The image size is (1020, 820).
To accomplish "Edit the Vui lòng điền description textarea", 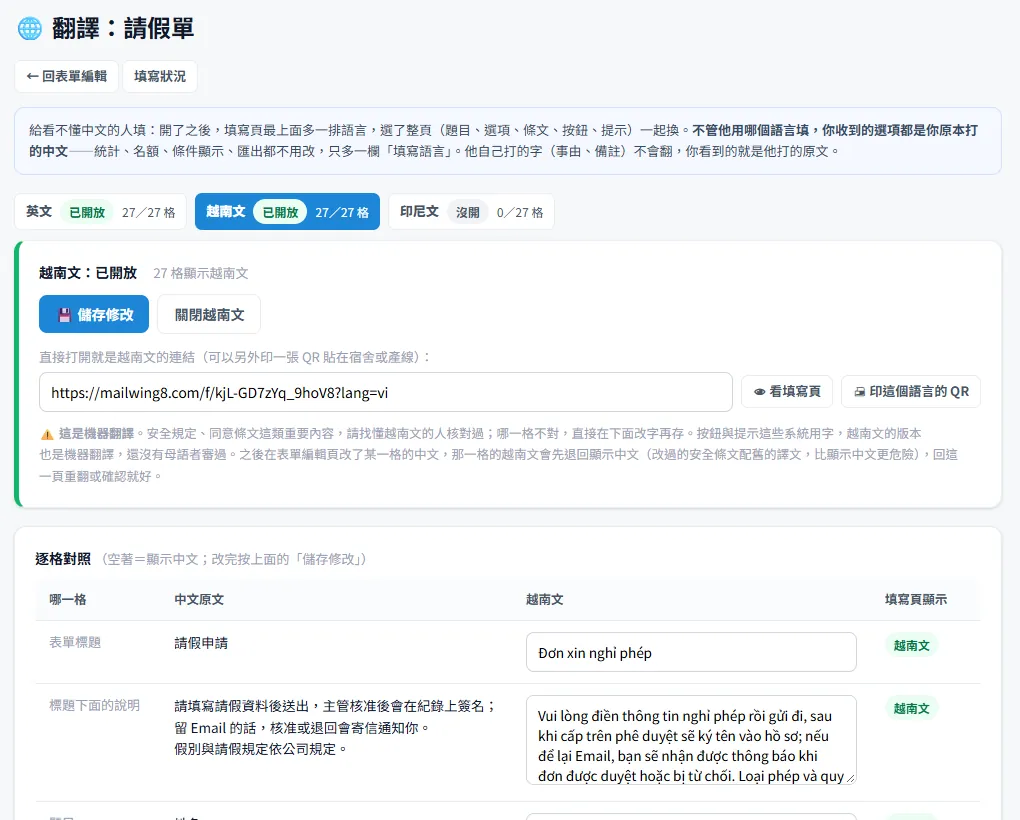I will point(691,740).
